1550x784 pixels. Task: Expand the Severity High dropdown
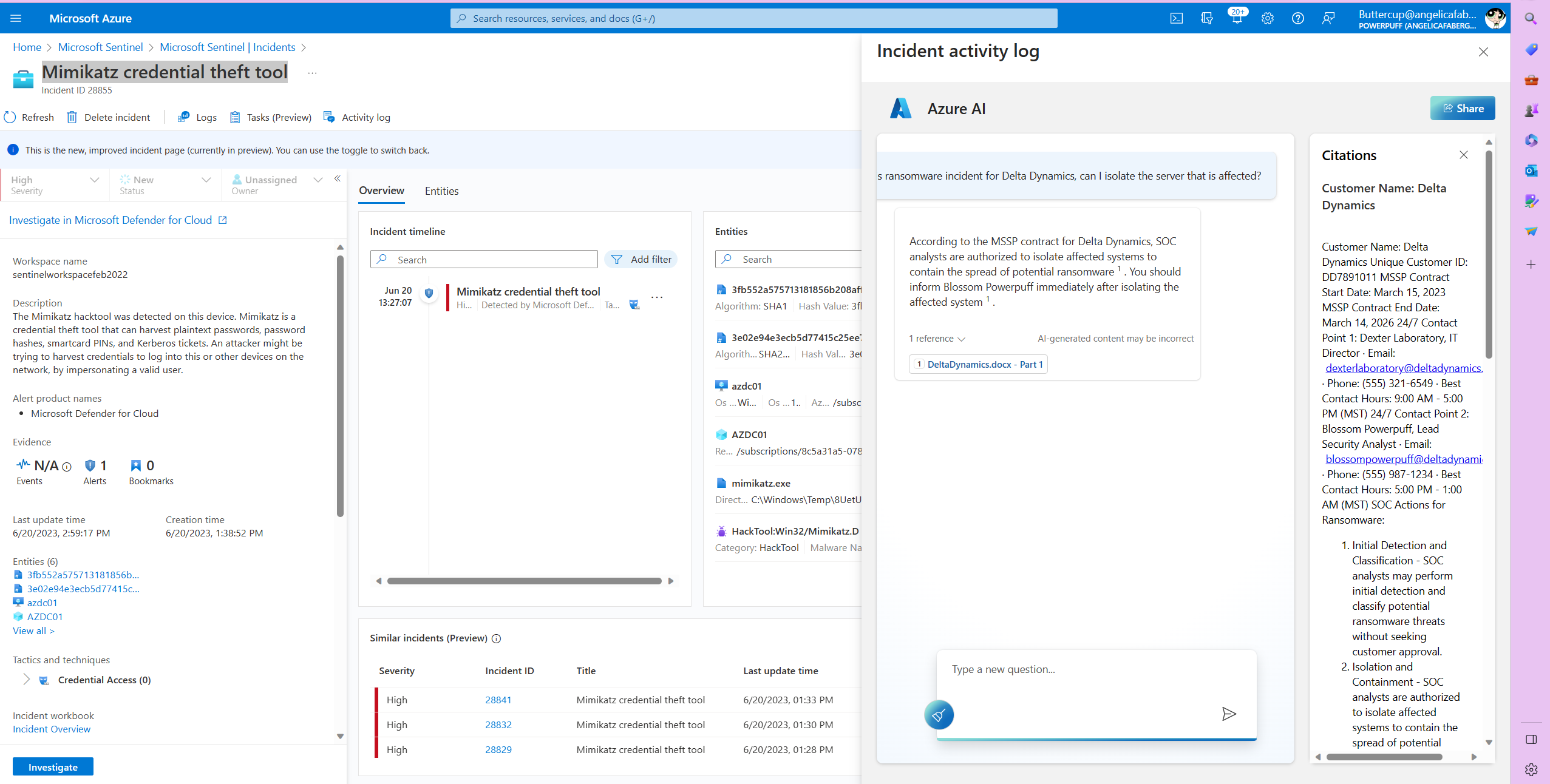point(94,180)
